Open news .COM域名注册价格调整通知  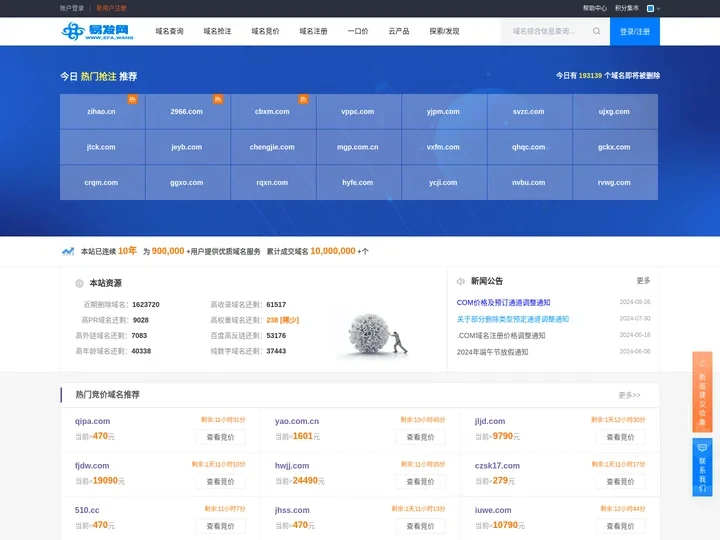pyautogui.click(x=501, y=336)
